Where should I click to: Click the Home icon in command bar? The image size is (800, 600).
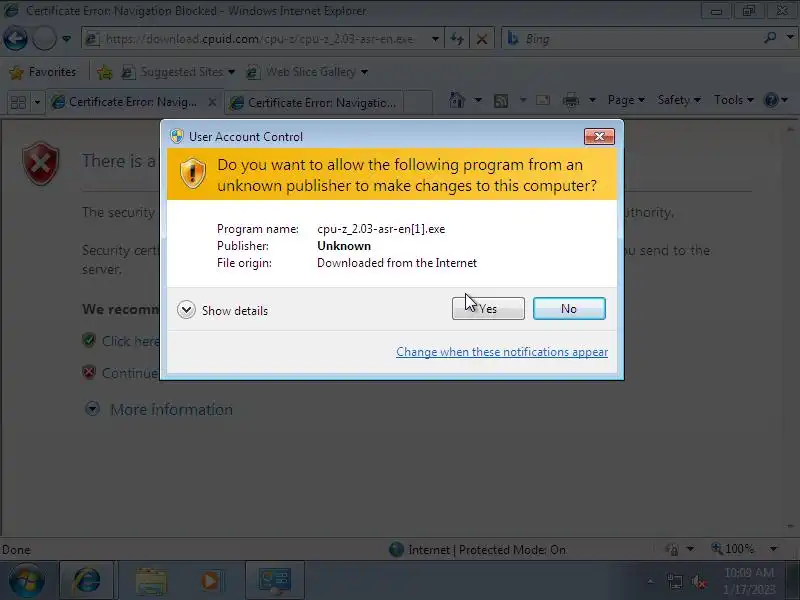[x=457, y=100]
